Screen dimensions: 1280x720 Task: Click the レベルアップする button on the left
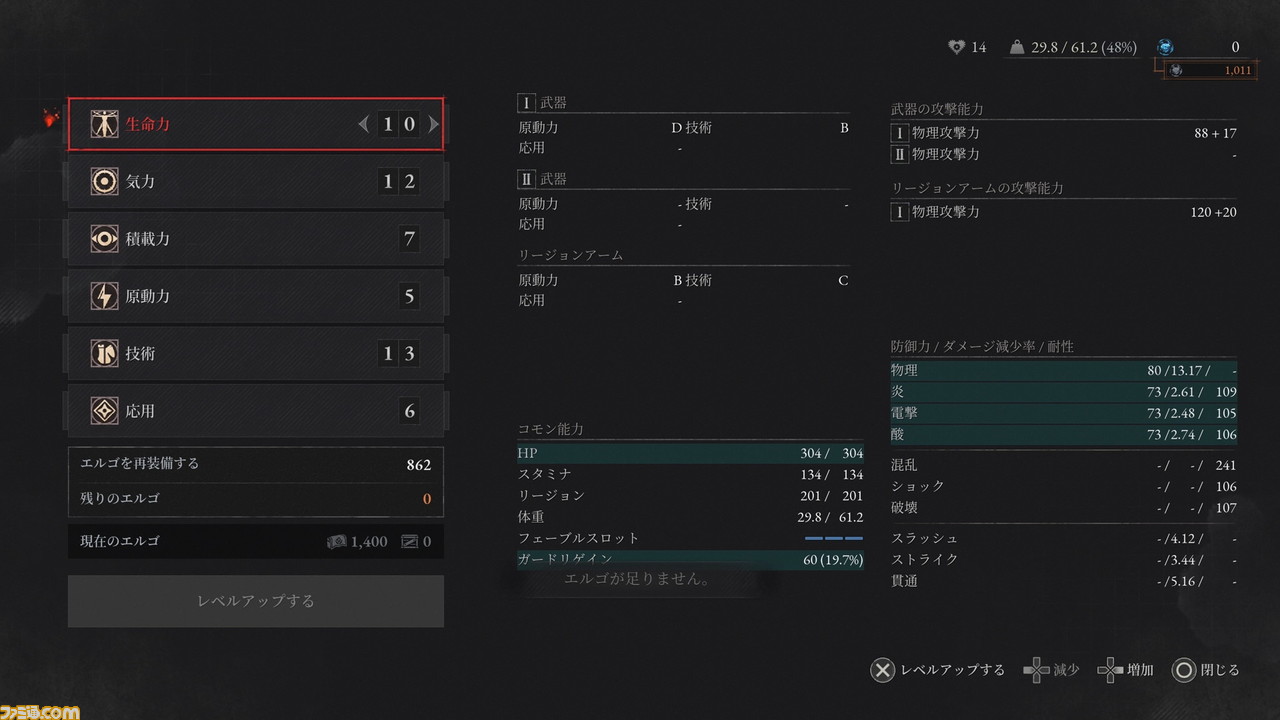[x=256, y=601]
